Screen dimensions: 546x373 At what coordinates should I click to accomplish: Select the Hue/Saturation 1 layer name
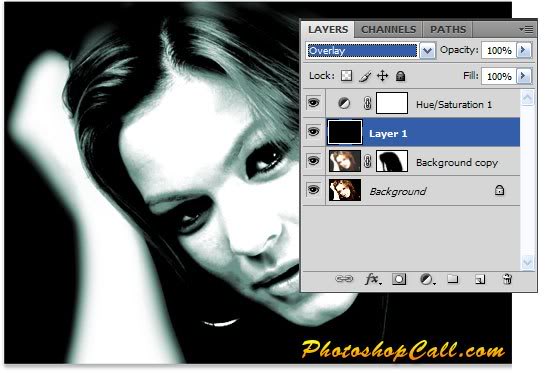(x=454, y=104)
